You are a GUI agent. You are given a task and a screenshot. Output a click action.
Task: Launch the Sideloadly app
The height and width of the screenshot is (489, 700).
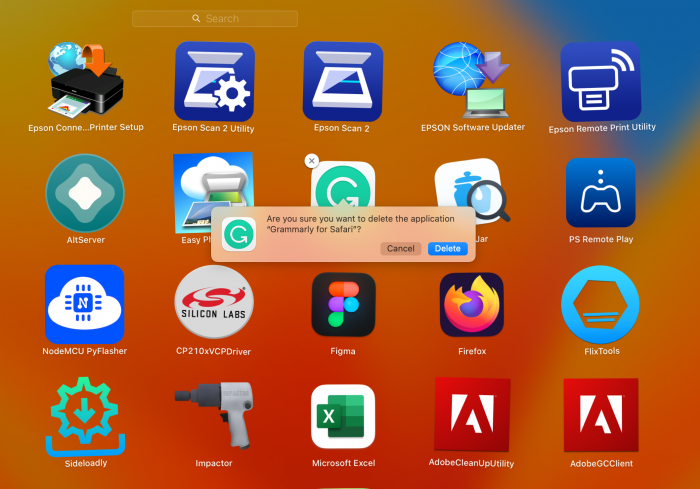pos(85,417)
